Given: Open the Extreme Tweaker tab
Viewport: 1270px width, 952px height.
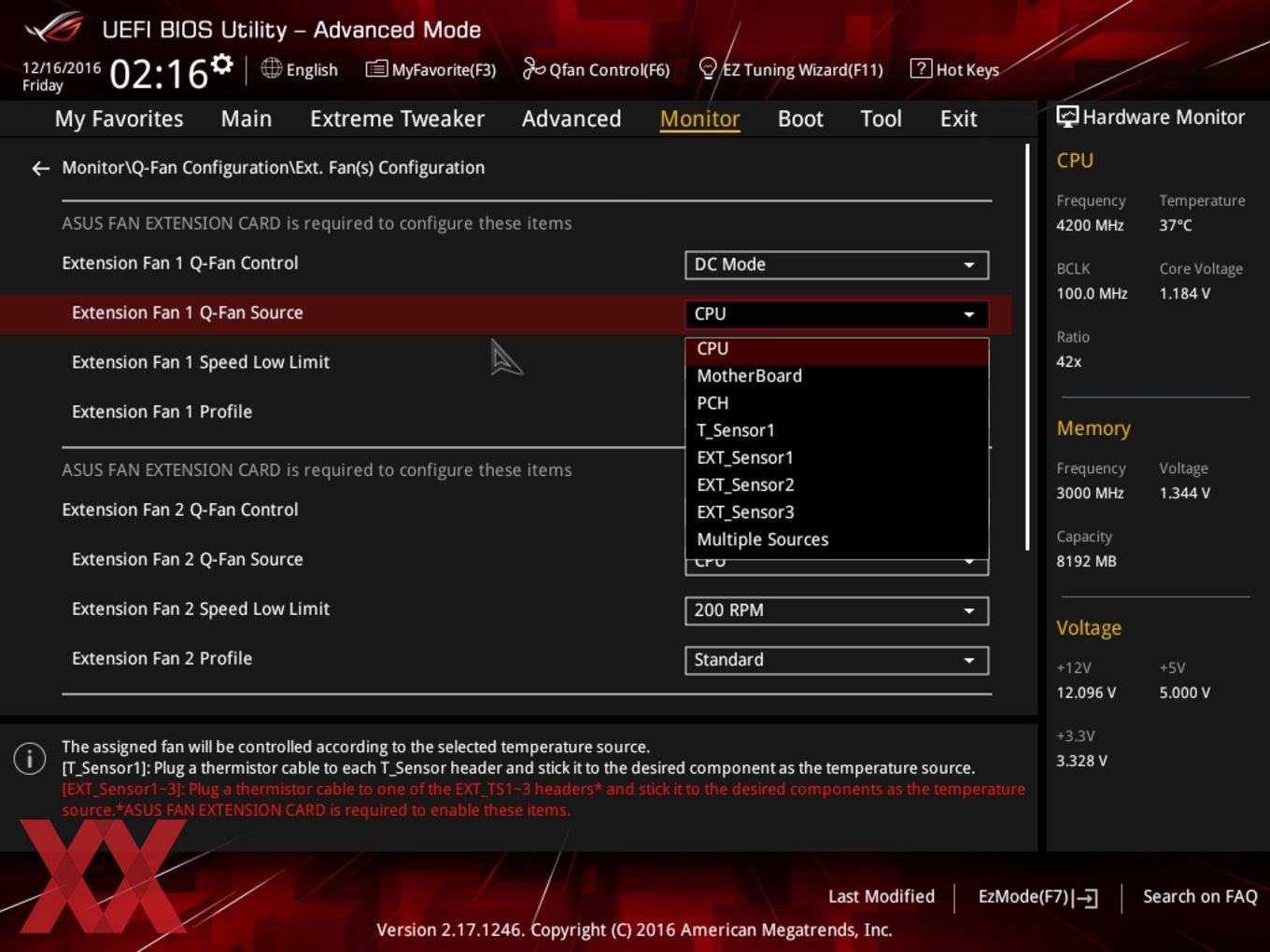Looking at the screenshot, I should [397, 119].
